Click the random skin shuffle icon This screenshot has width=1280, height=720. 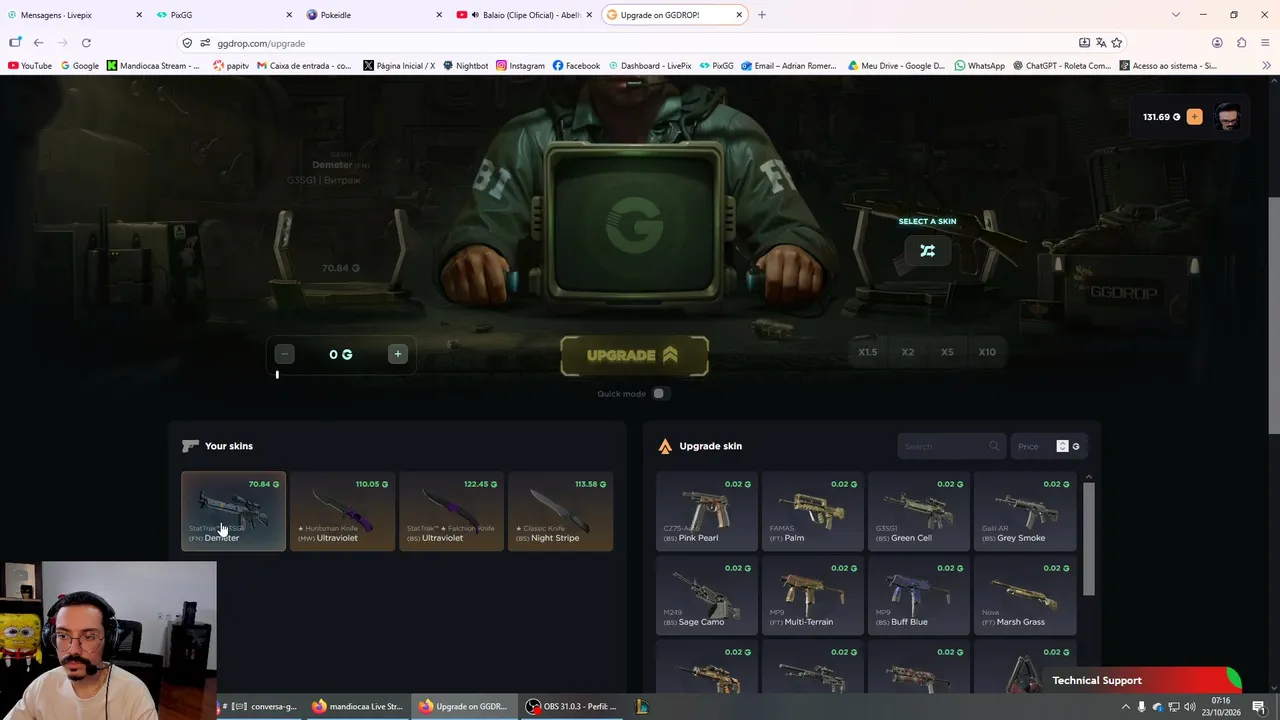(927, 251)
